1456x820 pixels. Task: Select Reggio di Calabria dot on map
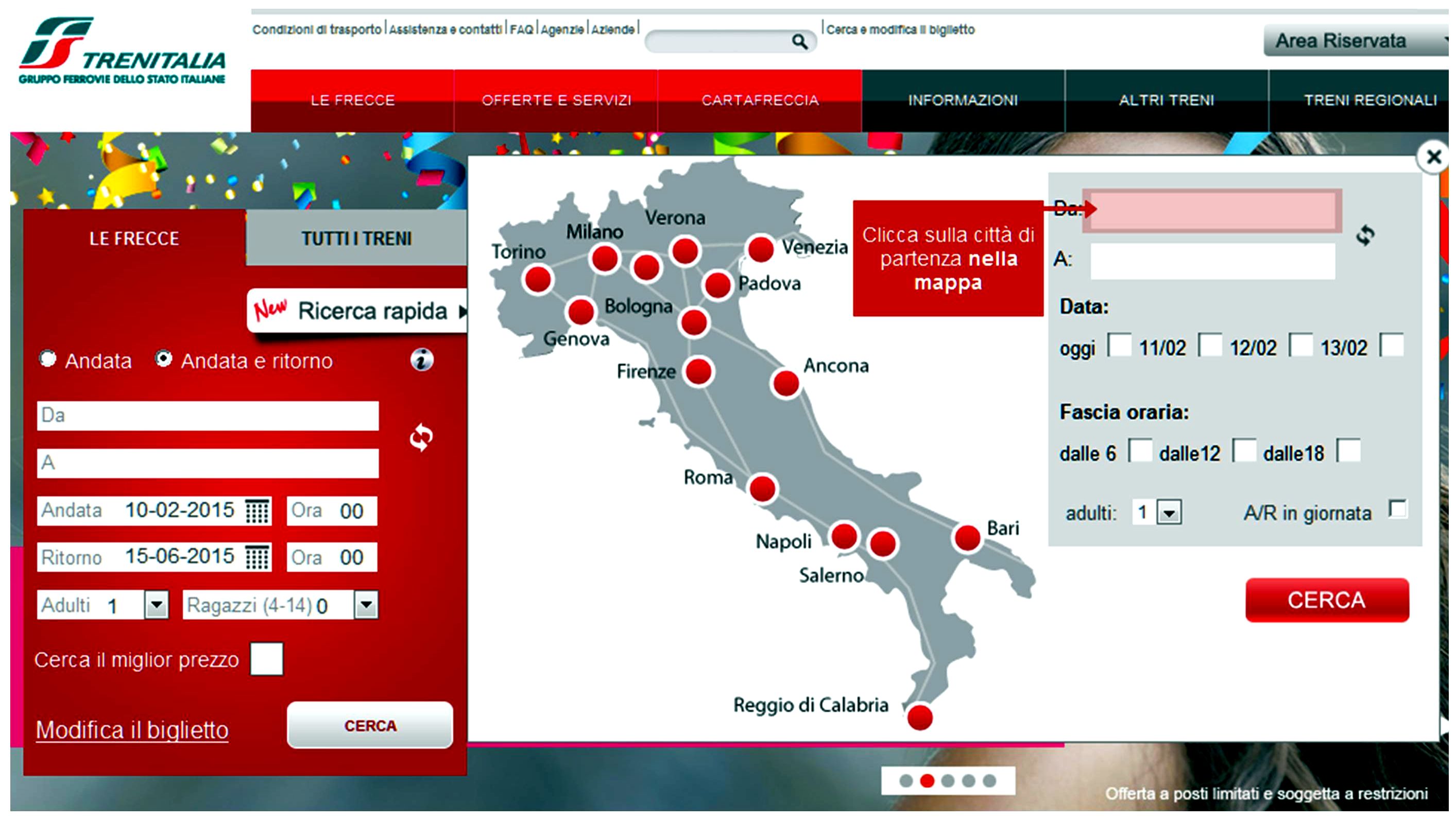coord(920,717)
